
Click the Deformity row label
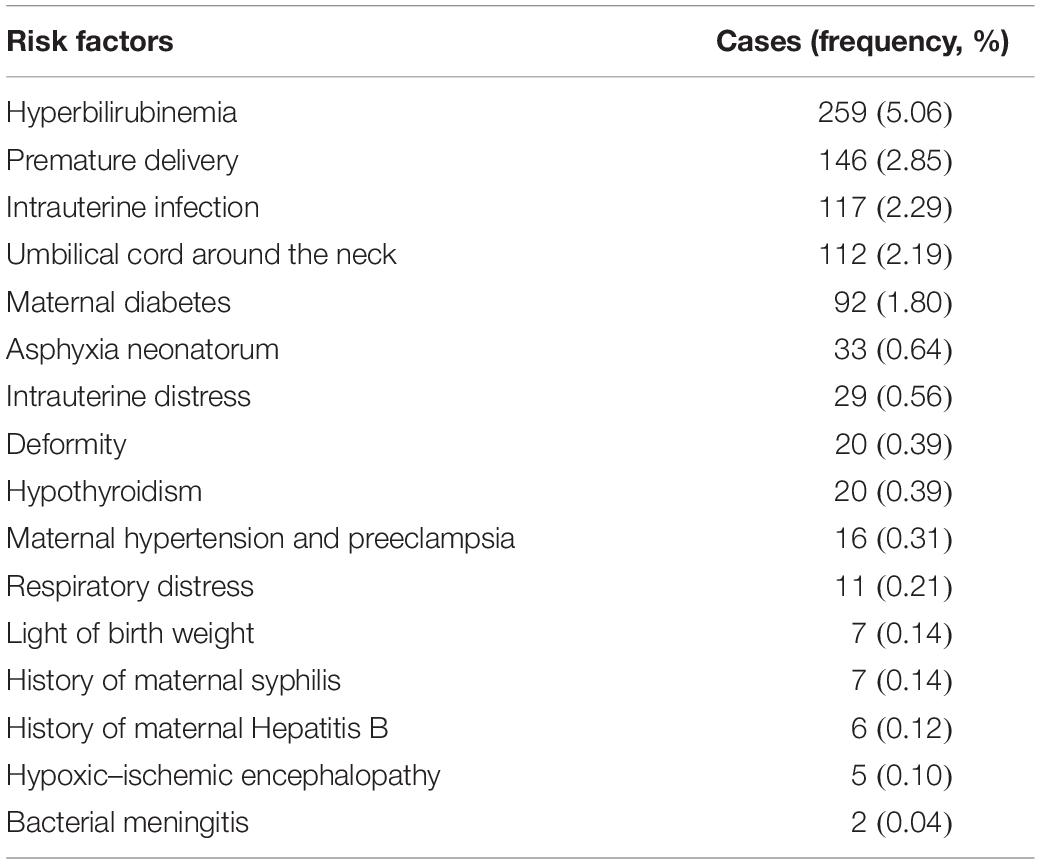66,445
